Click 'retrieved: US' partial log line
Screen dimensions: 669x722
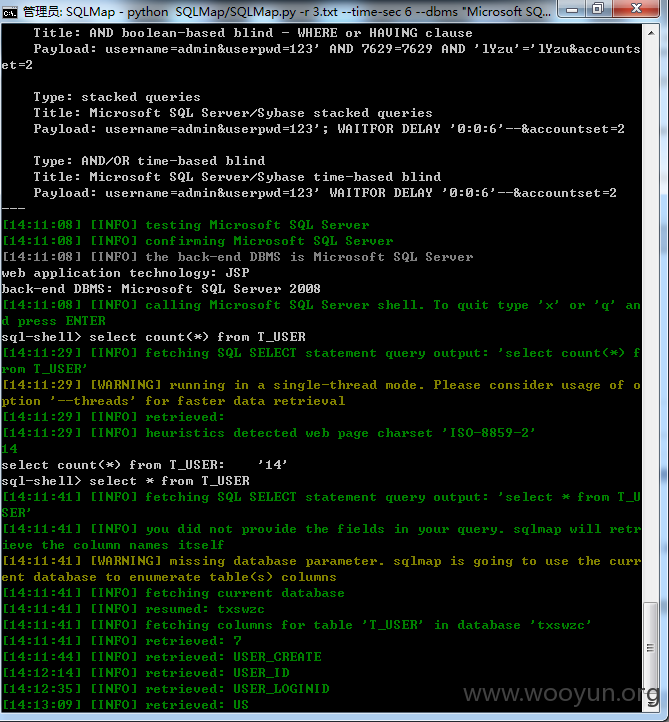tap(125, 705)
